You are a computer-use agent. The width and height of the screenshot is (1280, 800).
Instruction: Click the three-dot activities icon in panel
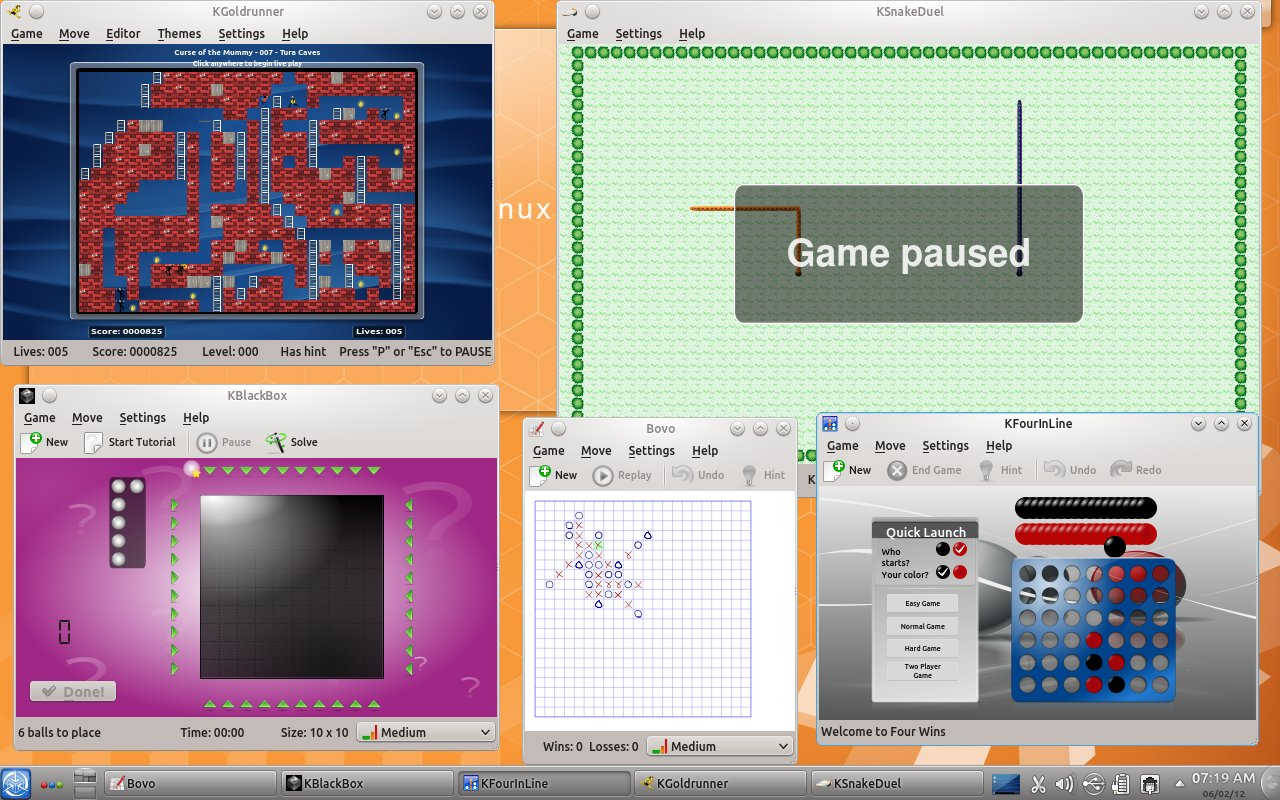[x=51, y=785]
